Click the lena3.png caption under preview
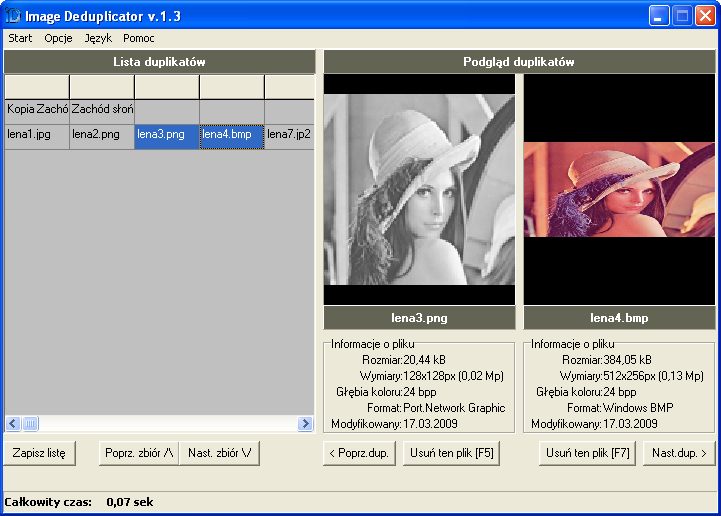721x516 pixels. (419, 318)
